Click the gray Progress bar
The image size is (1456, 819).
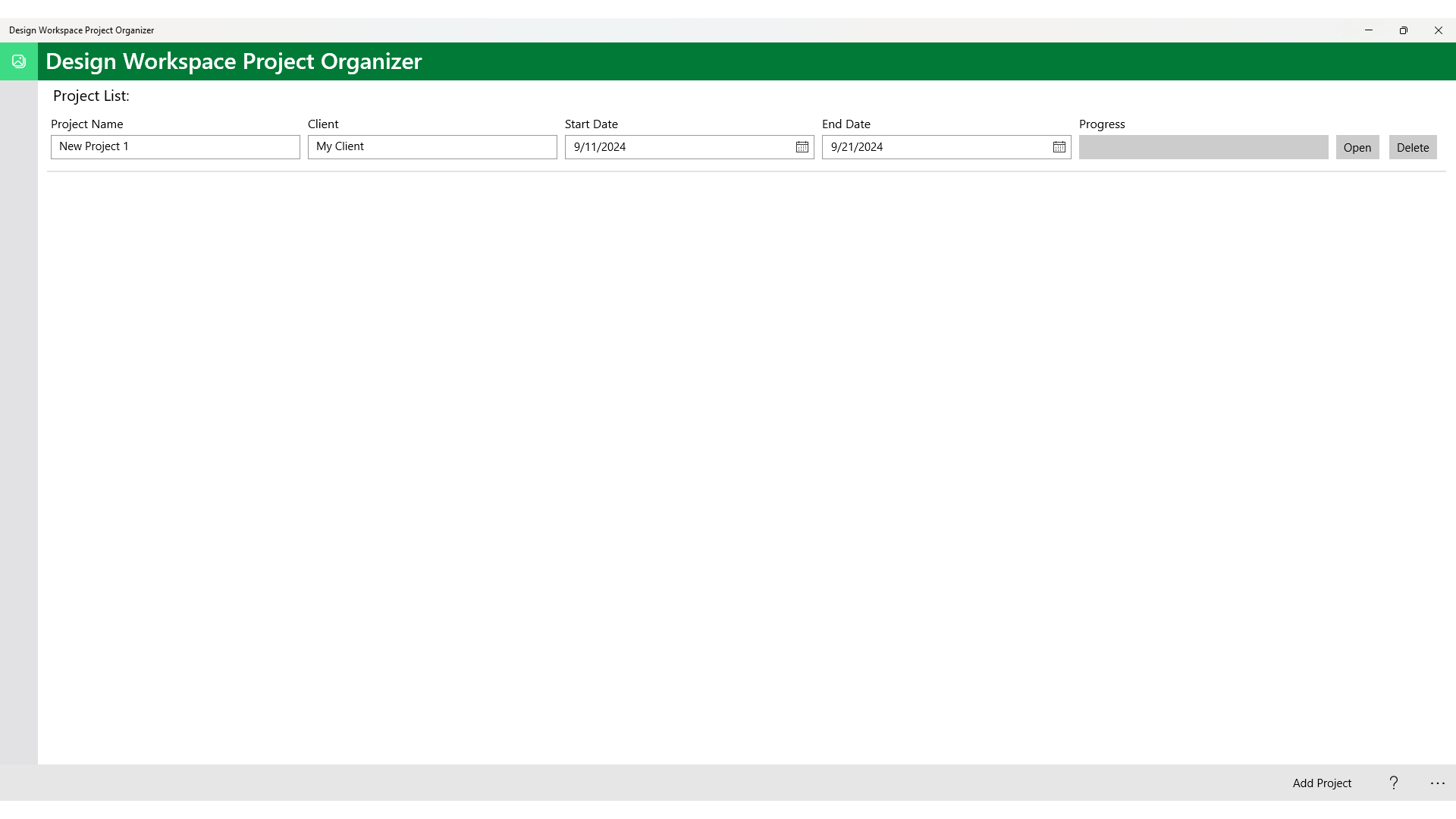[x=1203, y=147]
